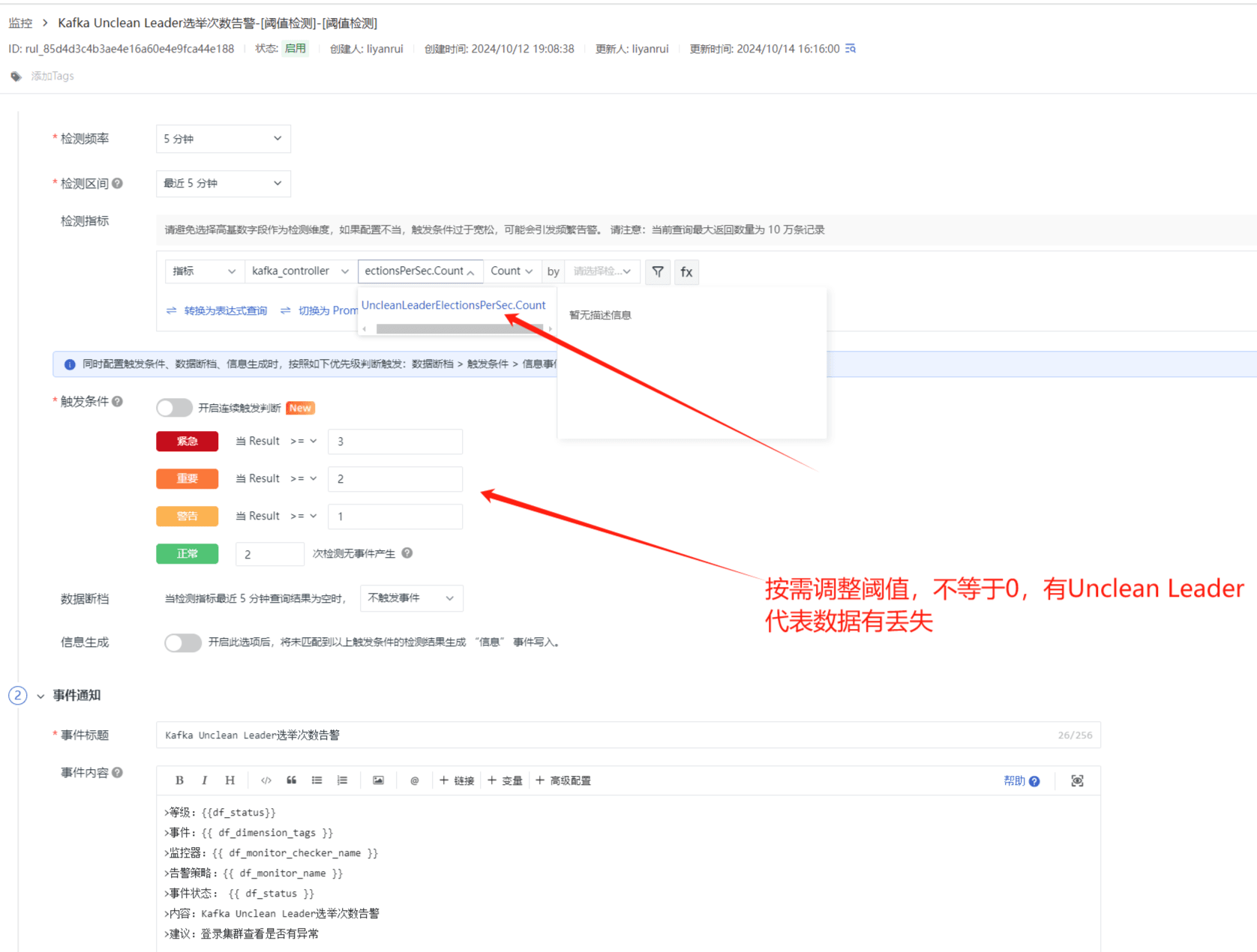This screenshot has width=1257, height=952.
Task: Click 转换为表达式查询 link
Action: click(x=226, y=310)
